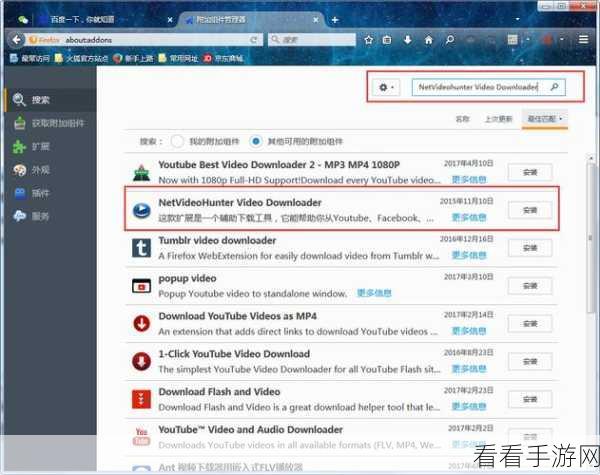The height and width of the screenshot is (475, 600).
Task: Open the best match sort dropdown
Action: click(x=545, y=119)
